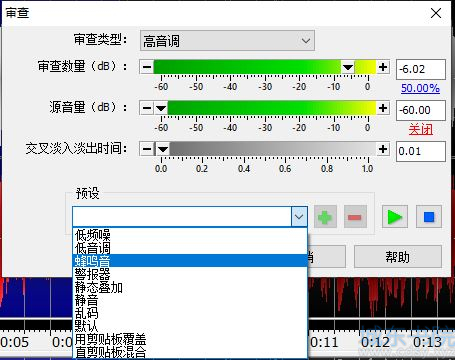Select the 警报器 preset

[190, 274]
